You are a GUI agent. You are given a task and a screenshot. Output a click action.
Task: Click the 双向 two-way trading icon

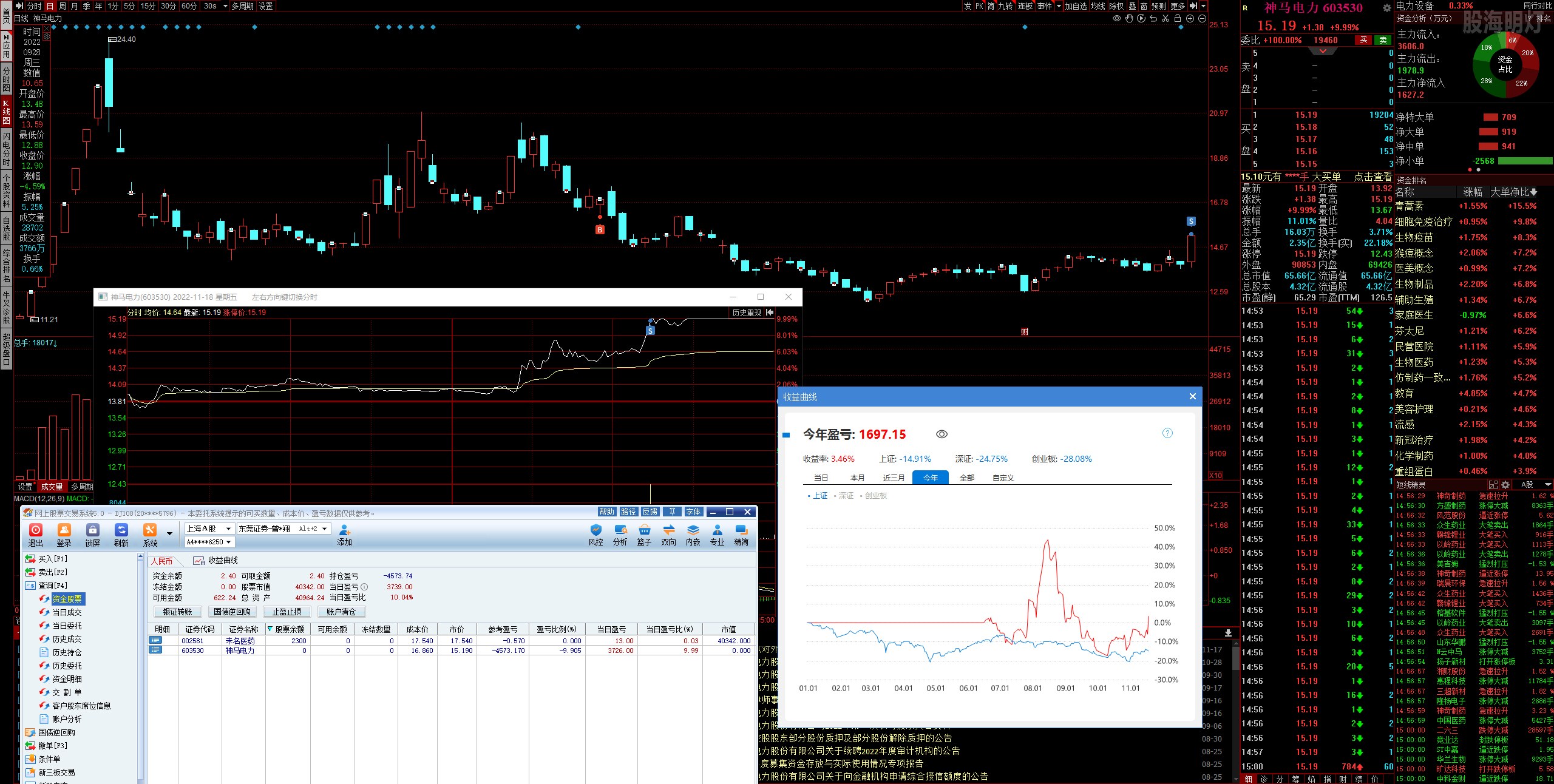(x=668, y=535)
